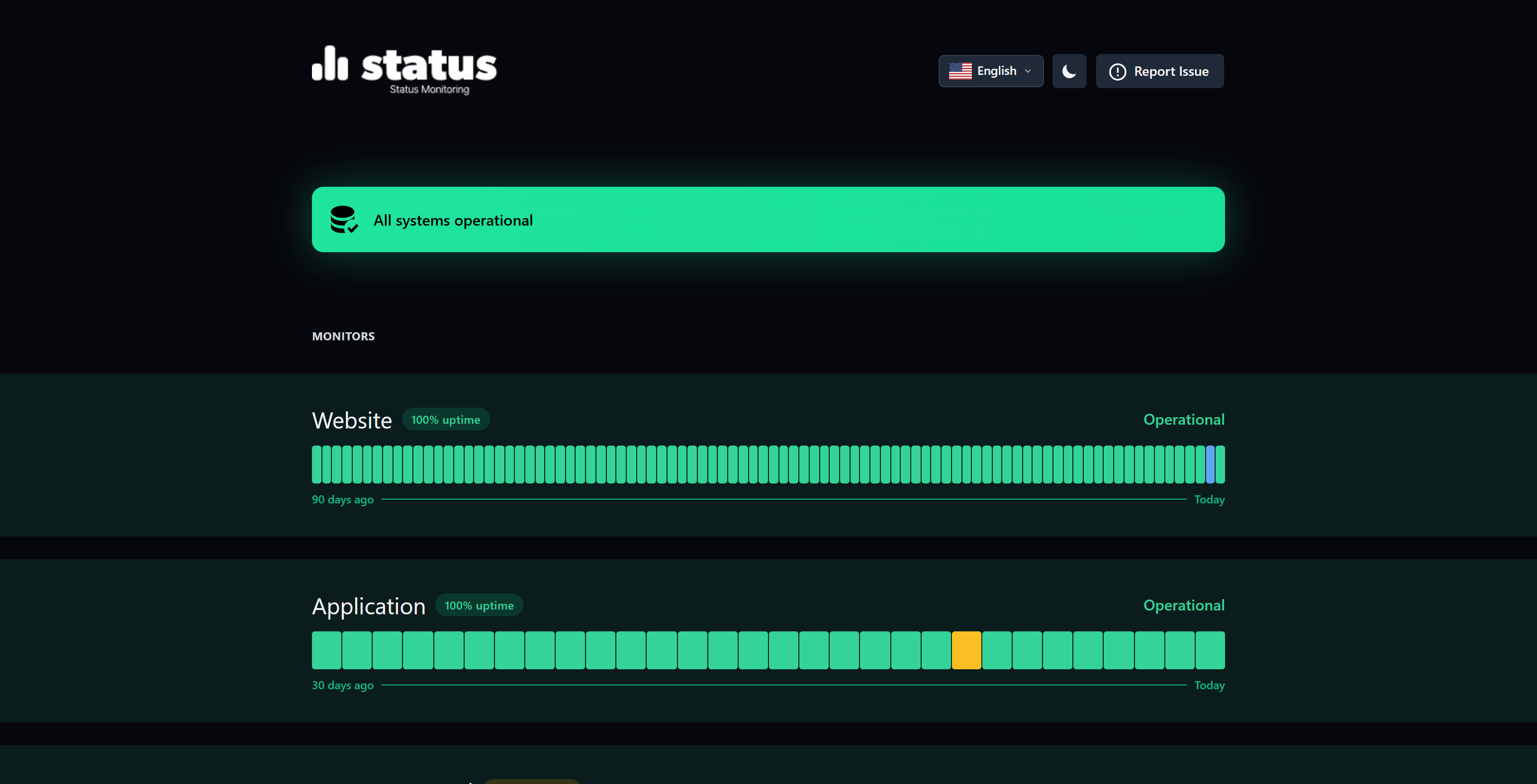1537x784 pixels.
Task: Click the Application monitor title
Action: click(x=369, y=606)
